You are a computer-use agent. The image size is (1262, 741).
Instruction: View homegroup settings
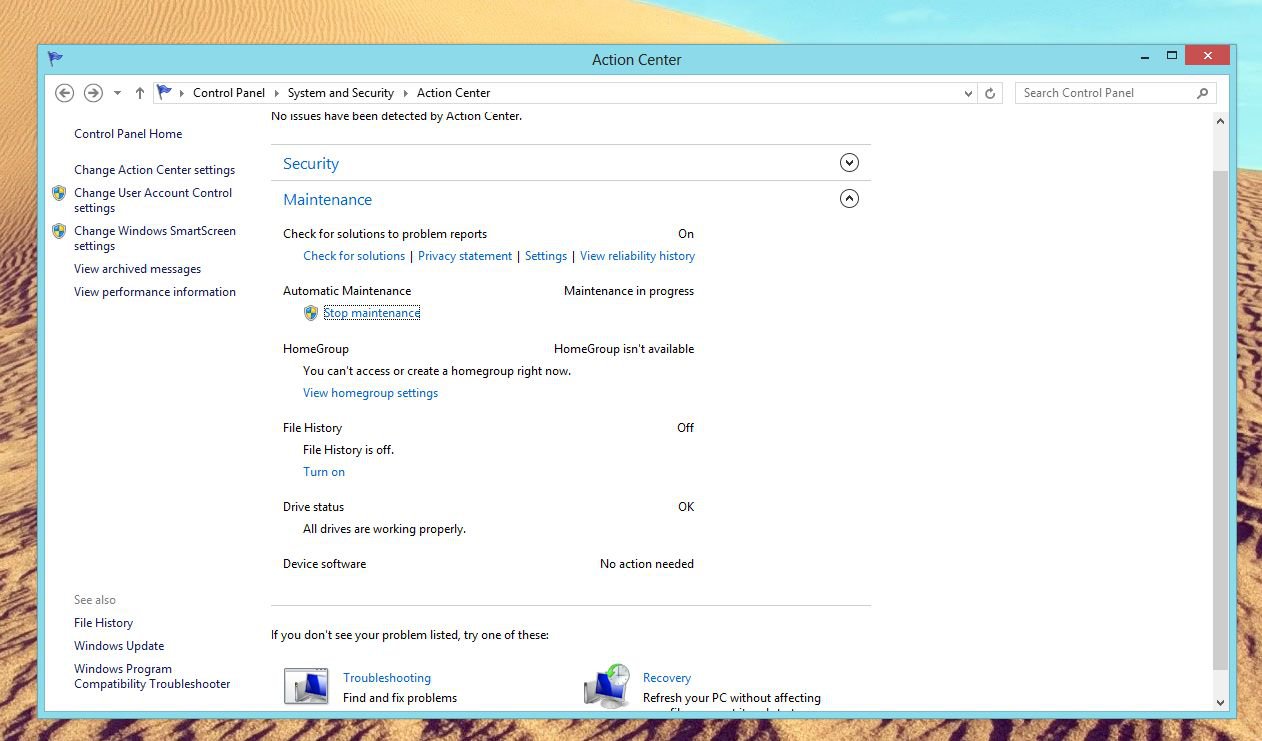[370, 393]
